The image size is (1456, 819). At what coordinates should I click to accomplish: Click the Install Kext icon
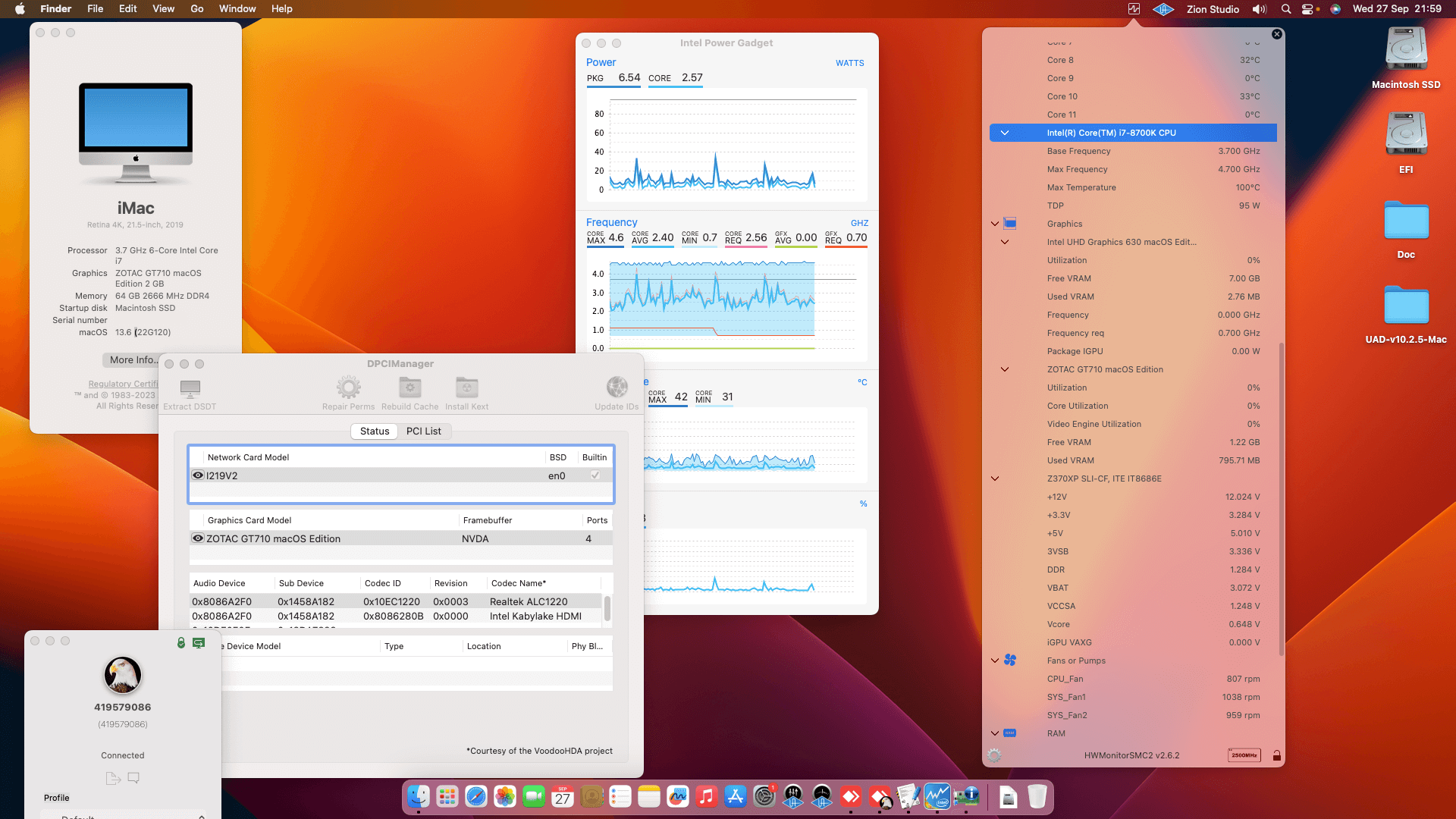pos(466,388)
